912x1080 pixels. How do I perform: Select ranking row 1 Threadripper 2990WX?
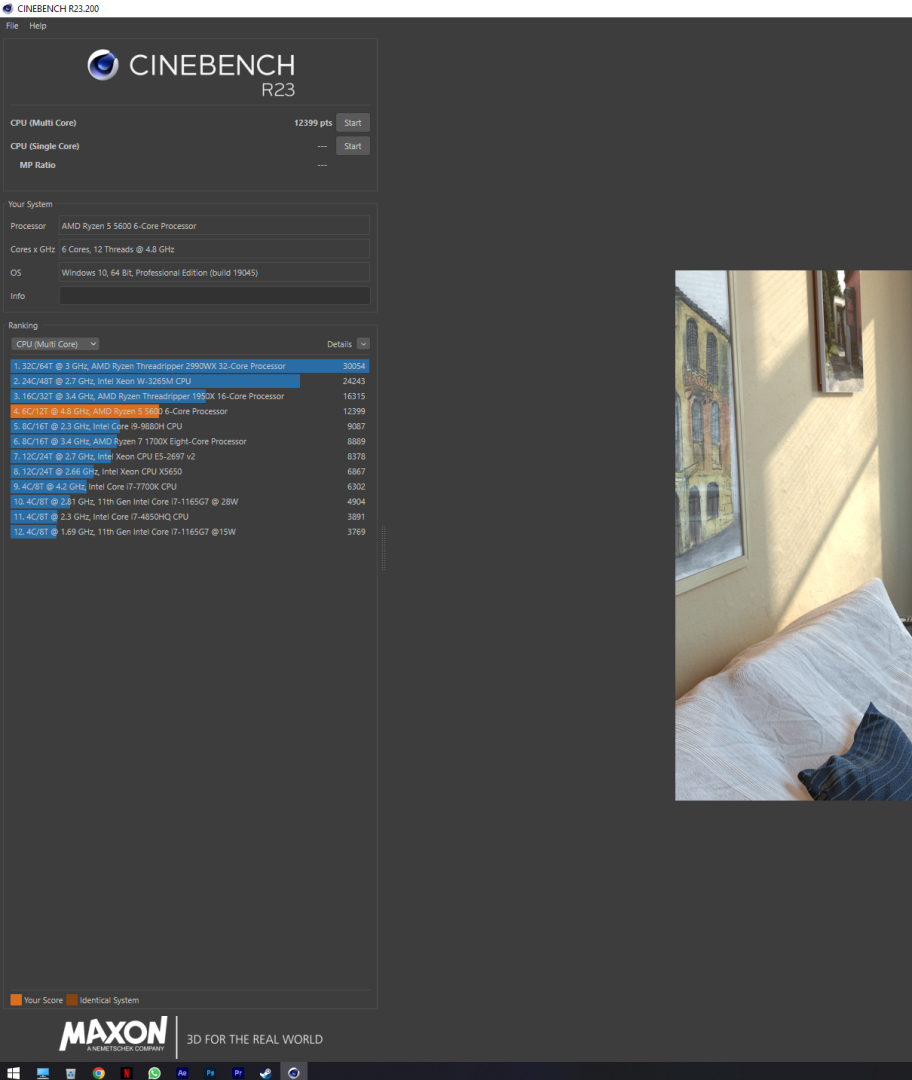[189, 366]
